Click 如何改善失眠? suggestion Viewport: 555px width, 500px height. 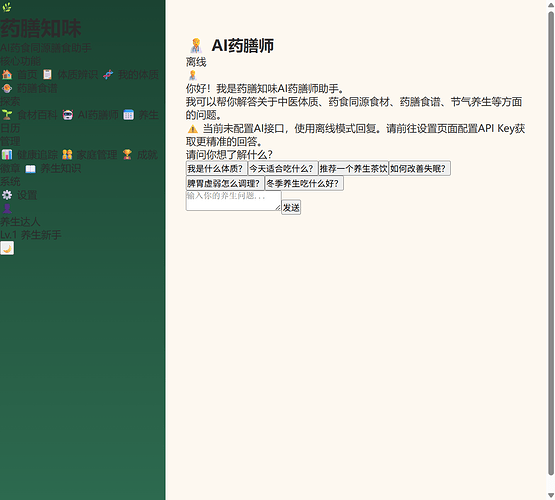click(x=419, y=168)
